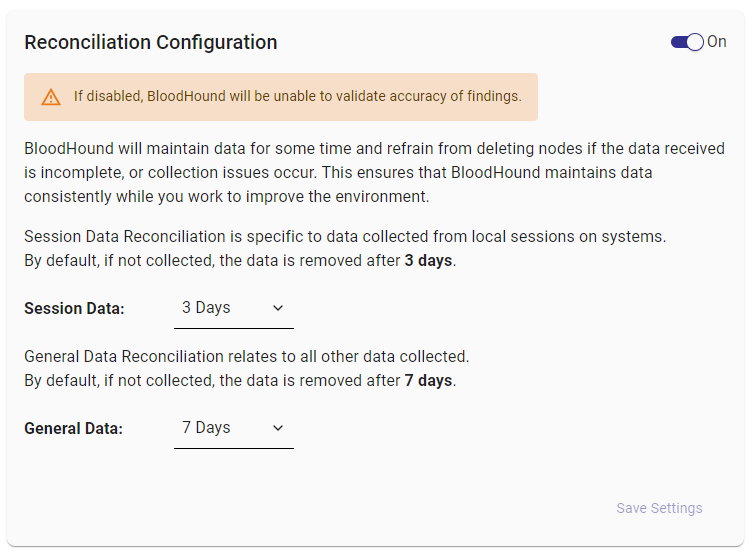Click the BloodHound data maintenance description paragraph
This screenshot has width=754, height=554.
[374, 172]
